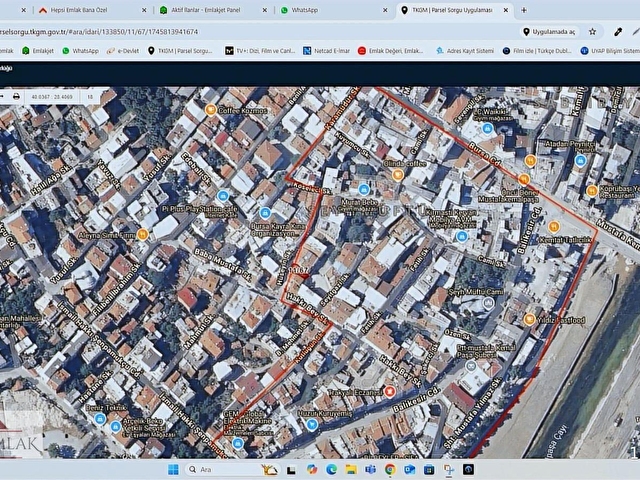Switch to Hepsi Emlak Bana Özel tab
The image size is (640, 480).
pyautogui.click(x=92, y=10)
